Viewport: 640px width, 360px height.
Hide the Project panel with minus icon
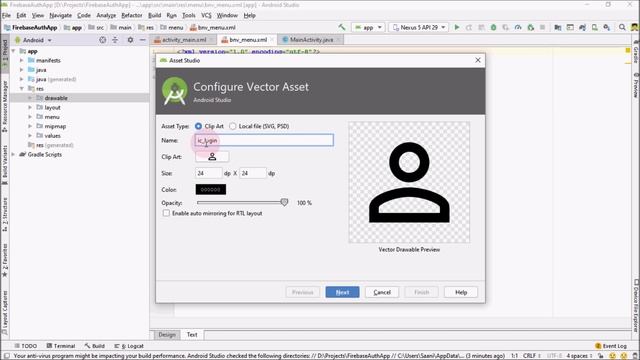(x=142, y=40)
